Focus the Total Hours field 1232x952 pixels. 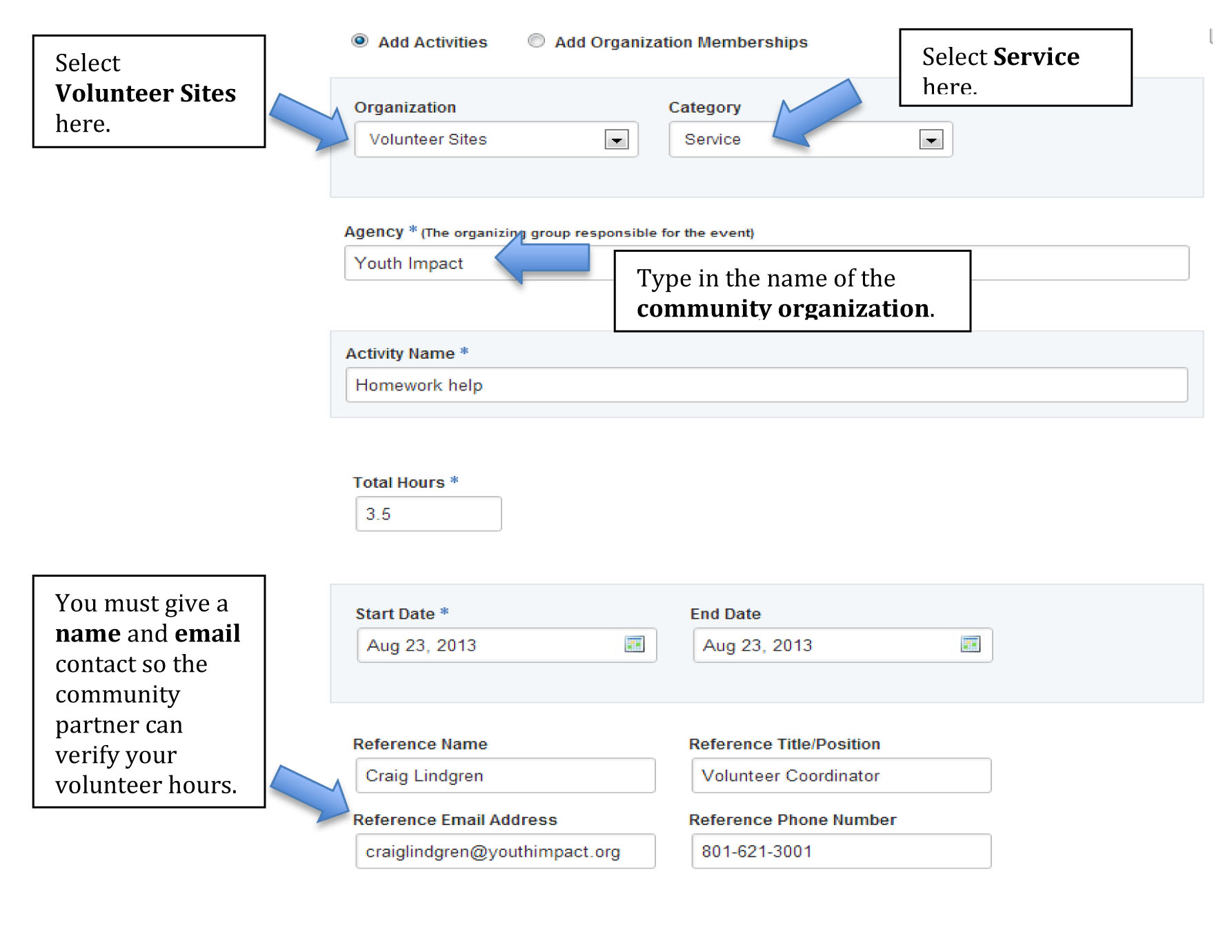[428, 514]
